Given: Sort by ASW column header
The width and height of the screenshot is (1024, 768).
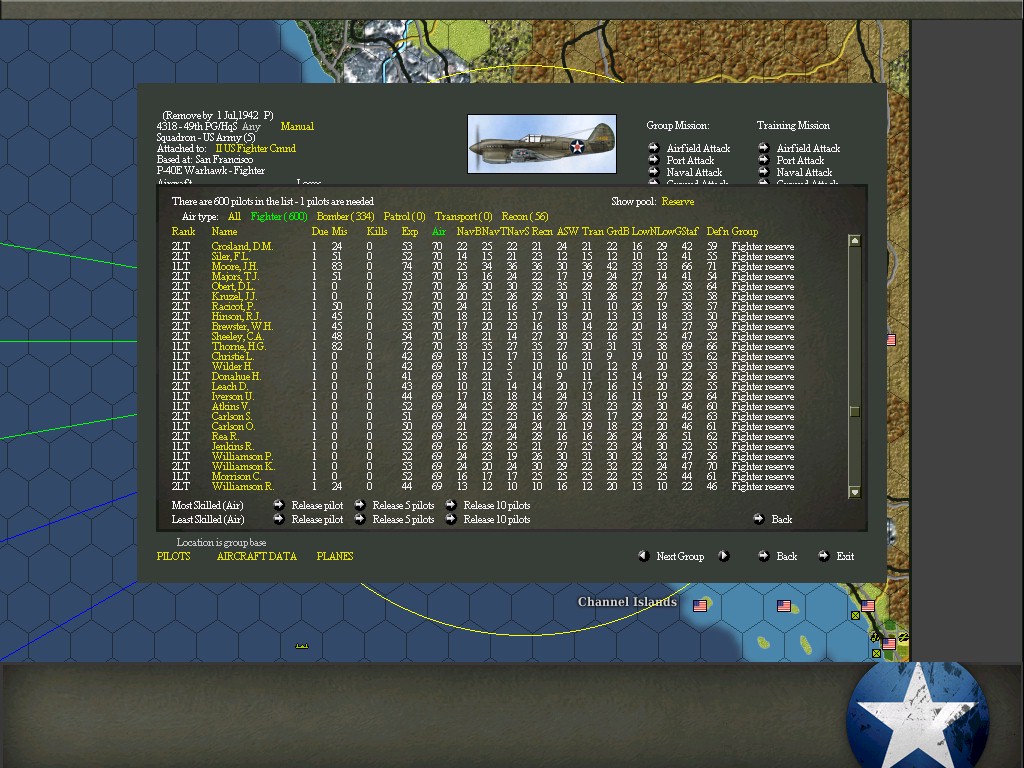Looking at the screenshot, I should pyautogui.click(x=568, y=232).
